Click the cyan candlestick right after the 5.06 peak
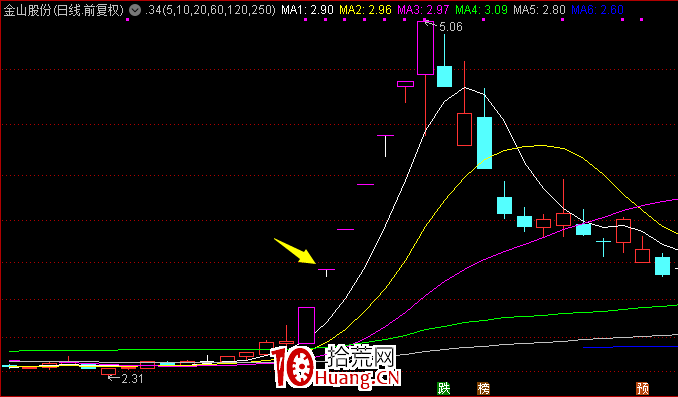678x397 pixels. pyautogui.click(x=445, y=76)
